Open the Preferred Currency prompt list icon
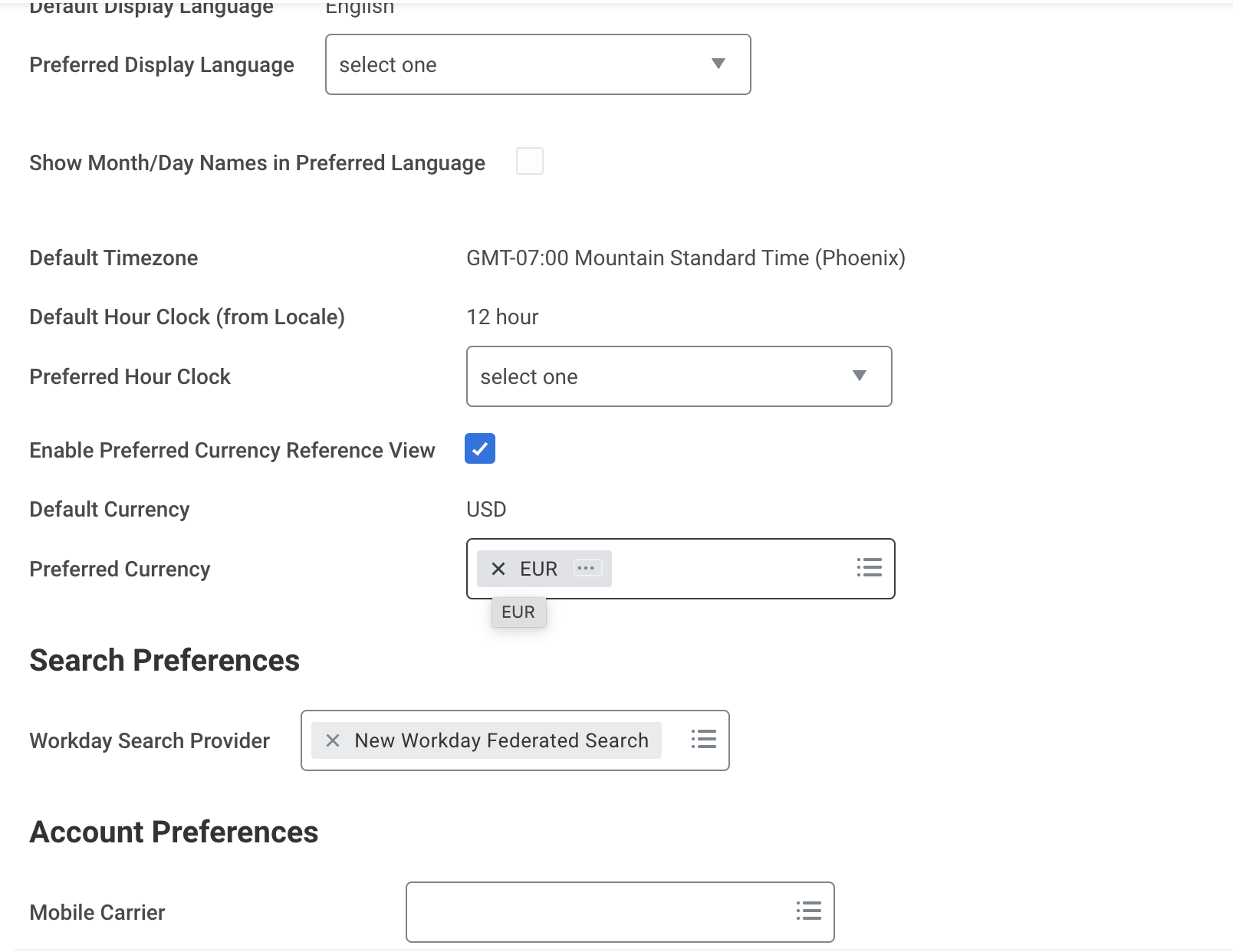This screenshot has height=952, width=1233. tap(869, 568)
